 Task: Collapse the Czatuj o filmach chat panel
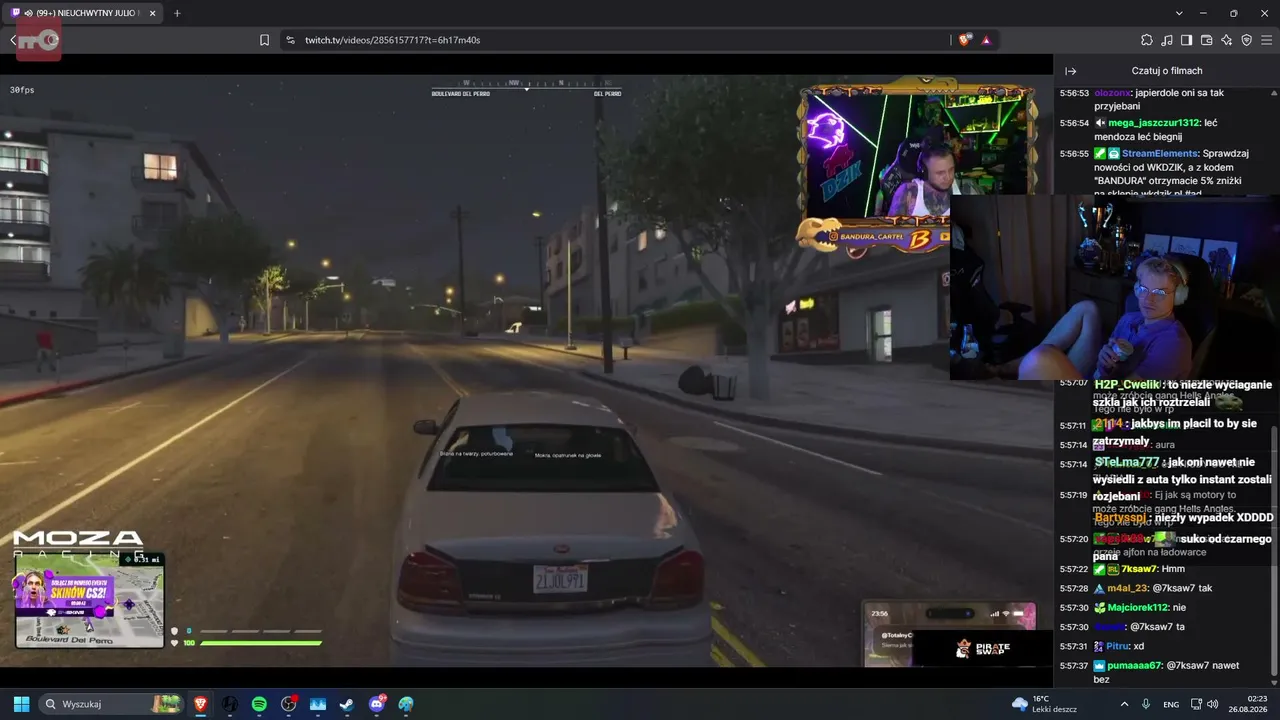tap(1070, 71)
